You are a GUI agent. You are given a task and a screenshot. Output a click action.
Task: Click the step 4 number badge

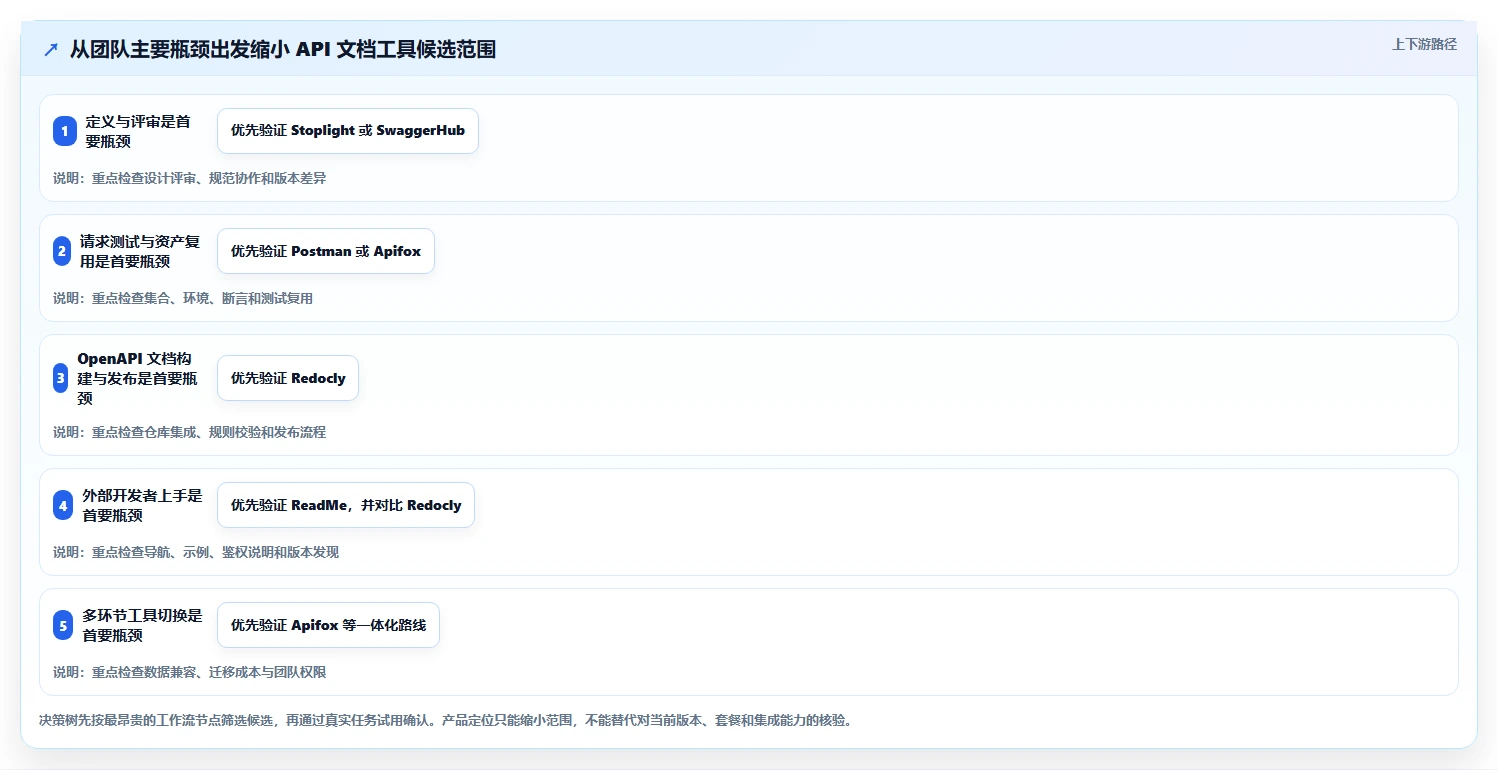point(63,505)
